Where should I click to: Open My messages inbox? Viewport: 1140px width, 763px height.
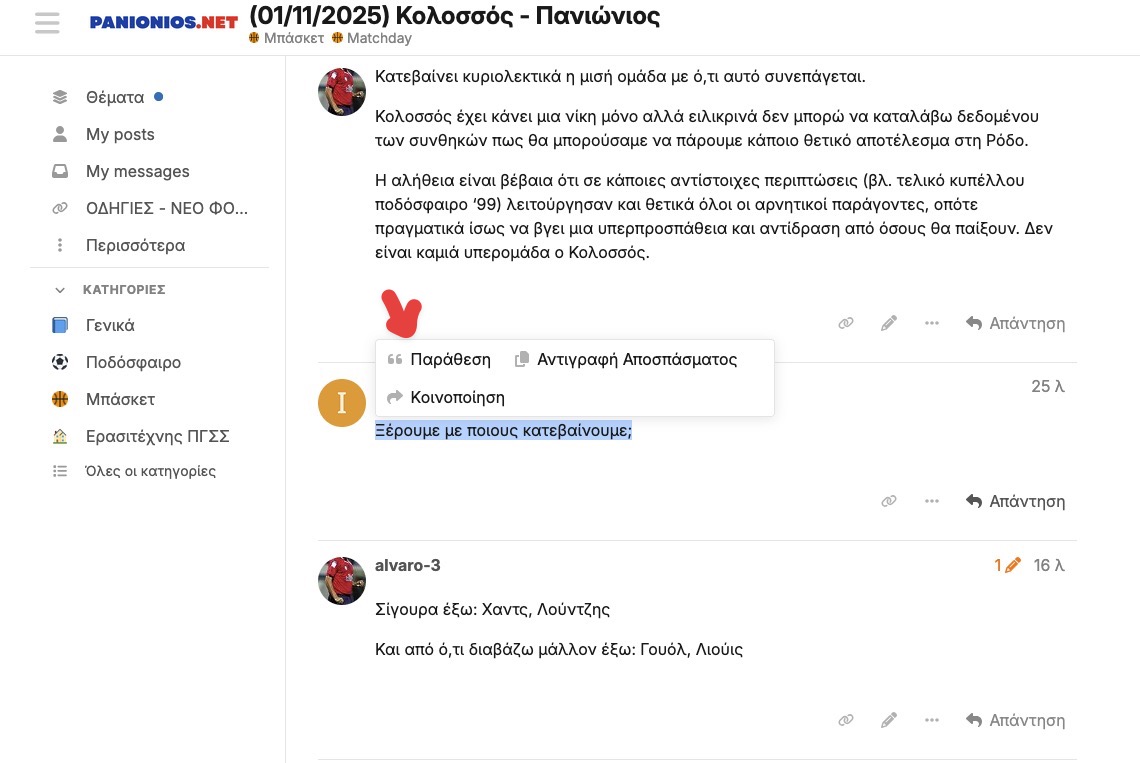pos(137,171)
